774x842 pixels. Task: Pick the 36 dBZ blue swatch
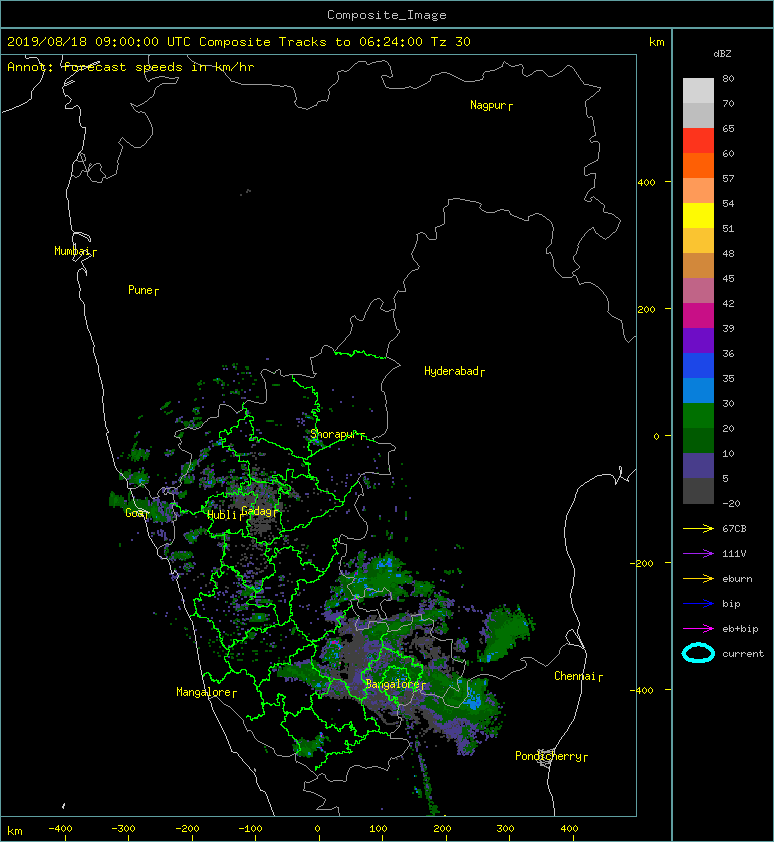coord(698,365)
